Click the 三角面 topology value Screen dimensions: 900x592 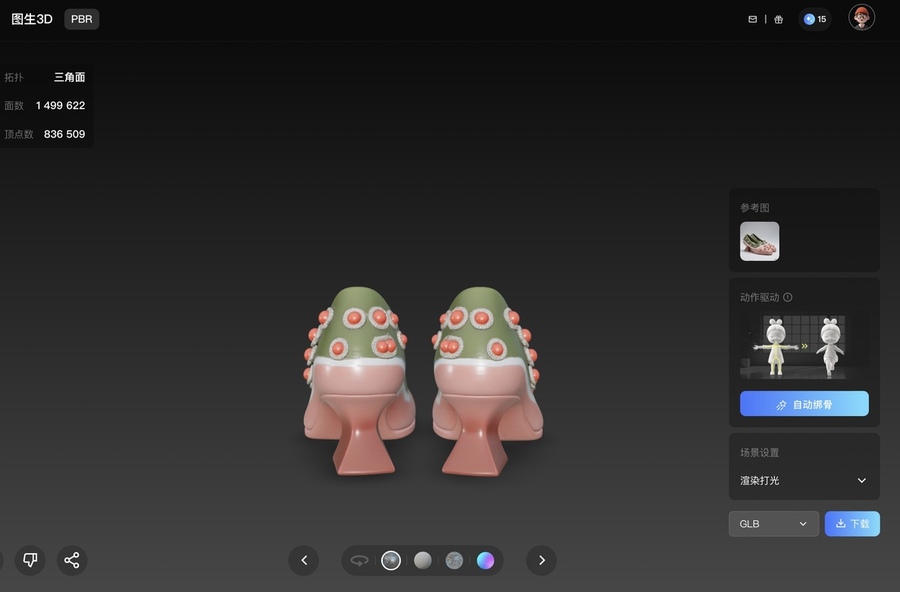[69, 77]
